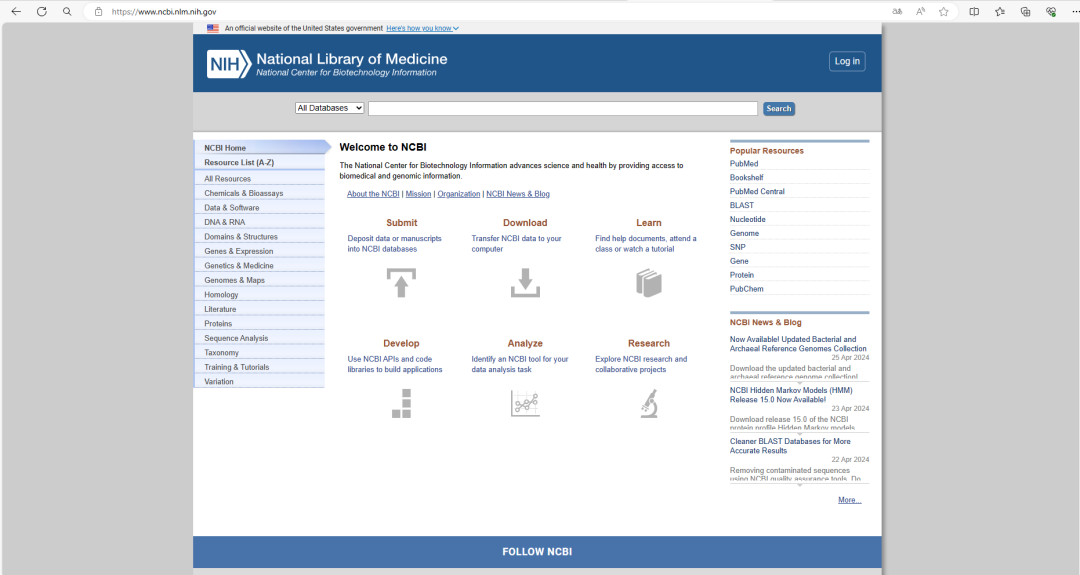The width and height of the screenshot is (1080, 575).
Task: Click the Research microscope icon
Action: pos(649,404)
